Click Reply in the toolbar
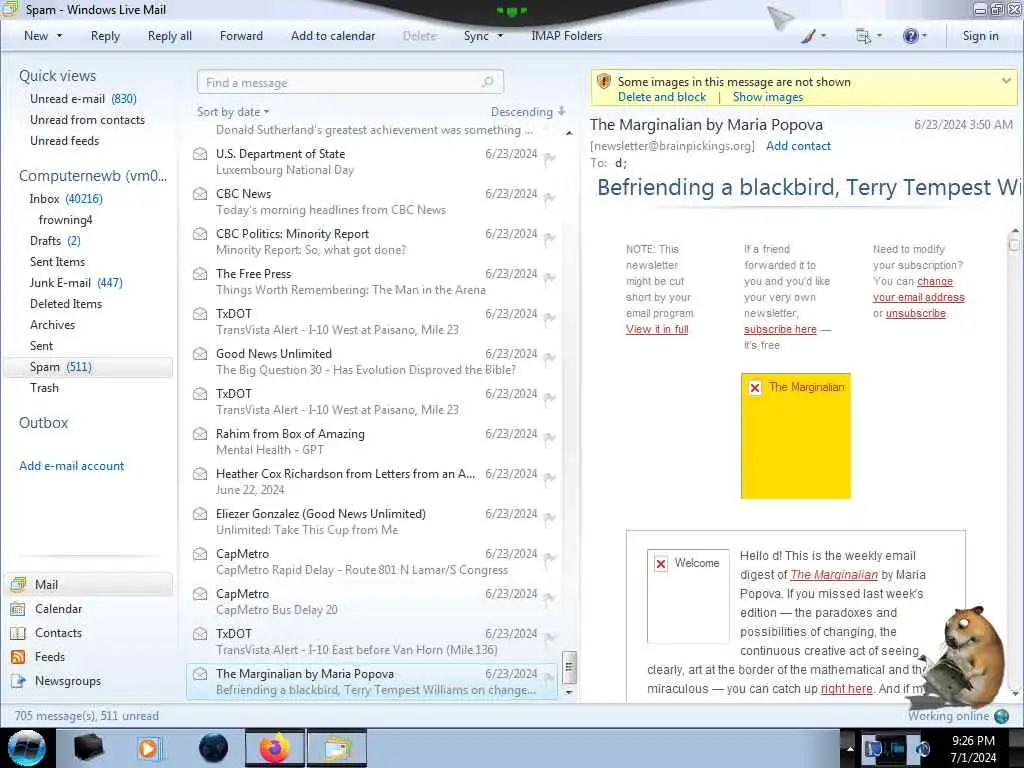The image size is (1024, 768). tap(105, 36)
